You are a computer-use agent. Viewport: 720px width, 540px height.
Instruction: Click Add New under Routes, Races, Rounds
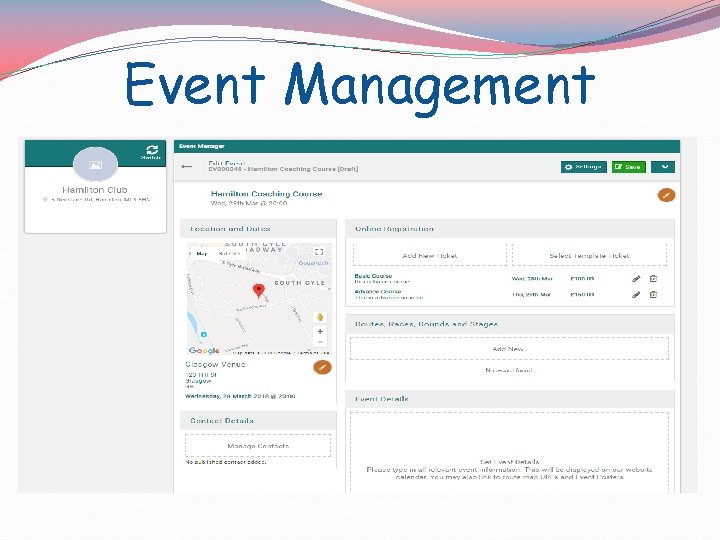[x=509, y=349]
